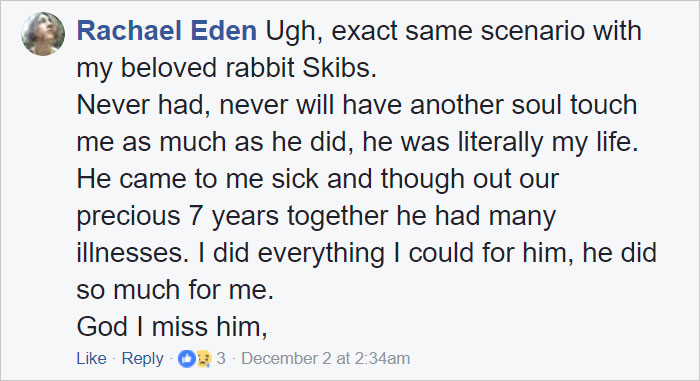Like Rachael Eden's comment
This screenshot has width=700, height=381.
[92, 358]
